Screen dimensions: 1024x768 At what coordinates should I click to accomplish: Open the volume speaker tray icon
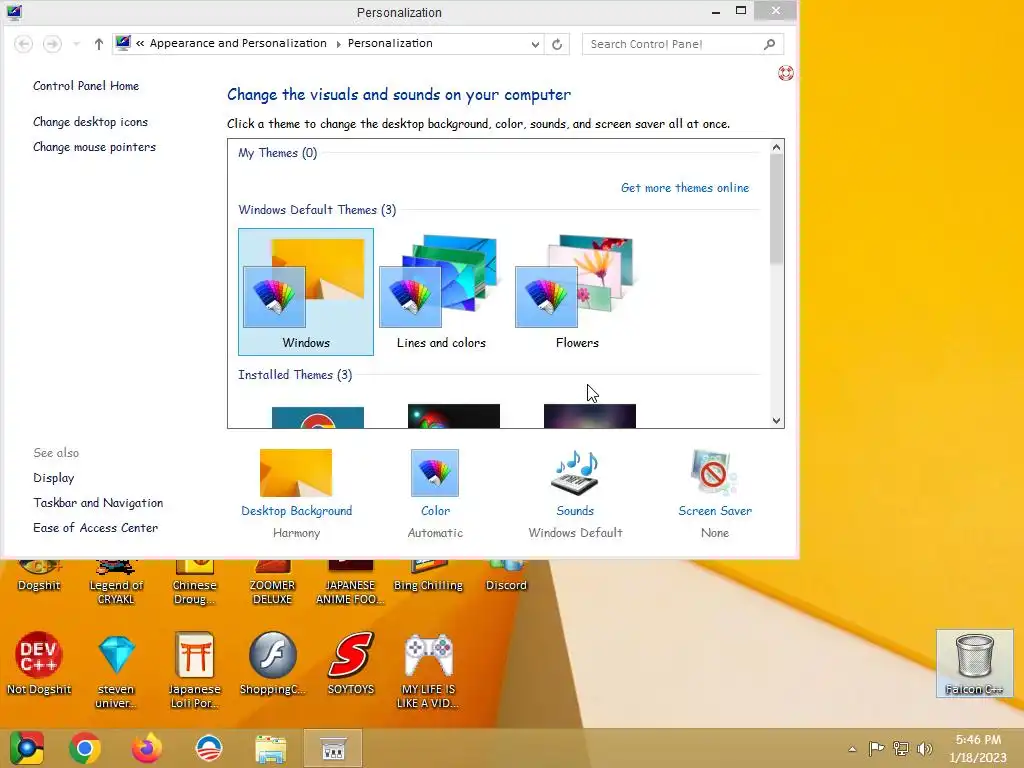pyautogui.click(x=925, y=748)
